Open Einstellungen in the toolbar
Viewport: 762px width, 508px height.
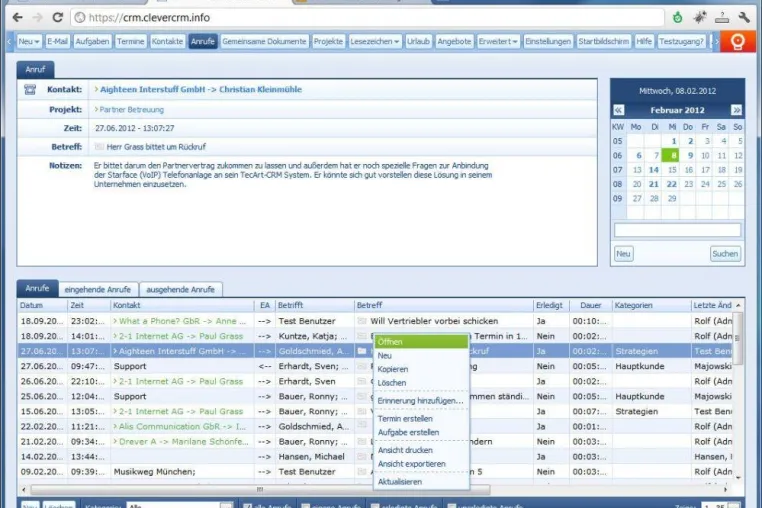tap(548, 41)
